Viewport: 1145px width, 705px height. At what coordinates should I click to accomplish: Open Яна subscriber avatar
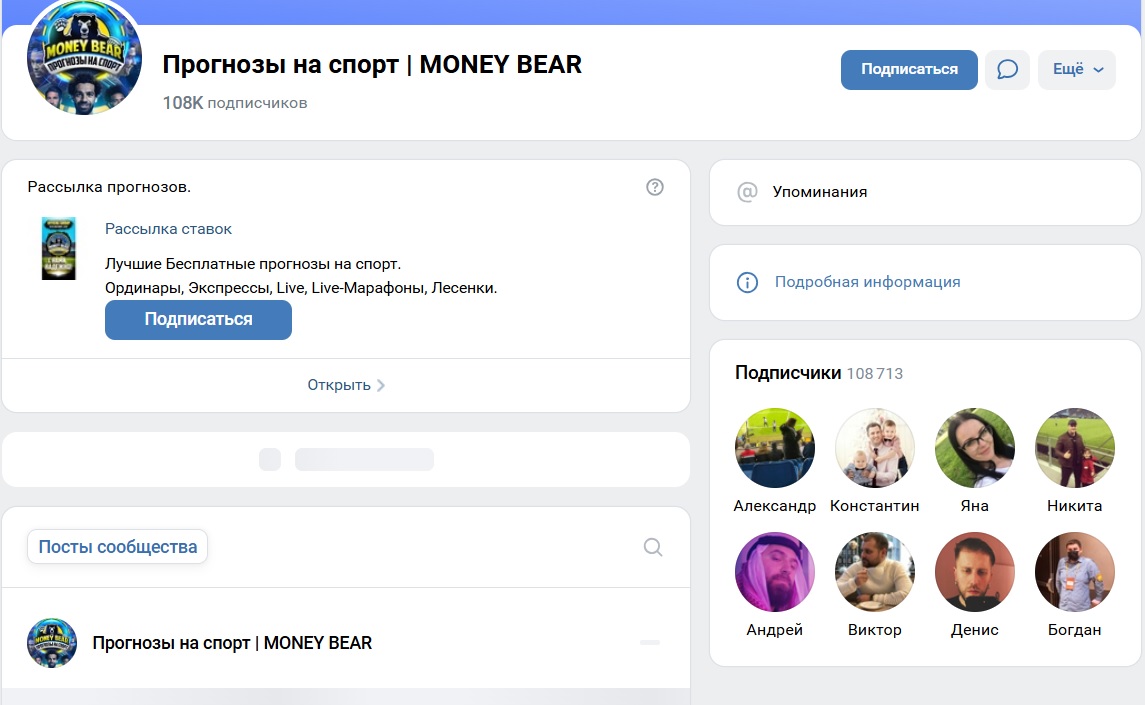point(974,448)
